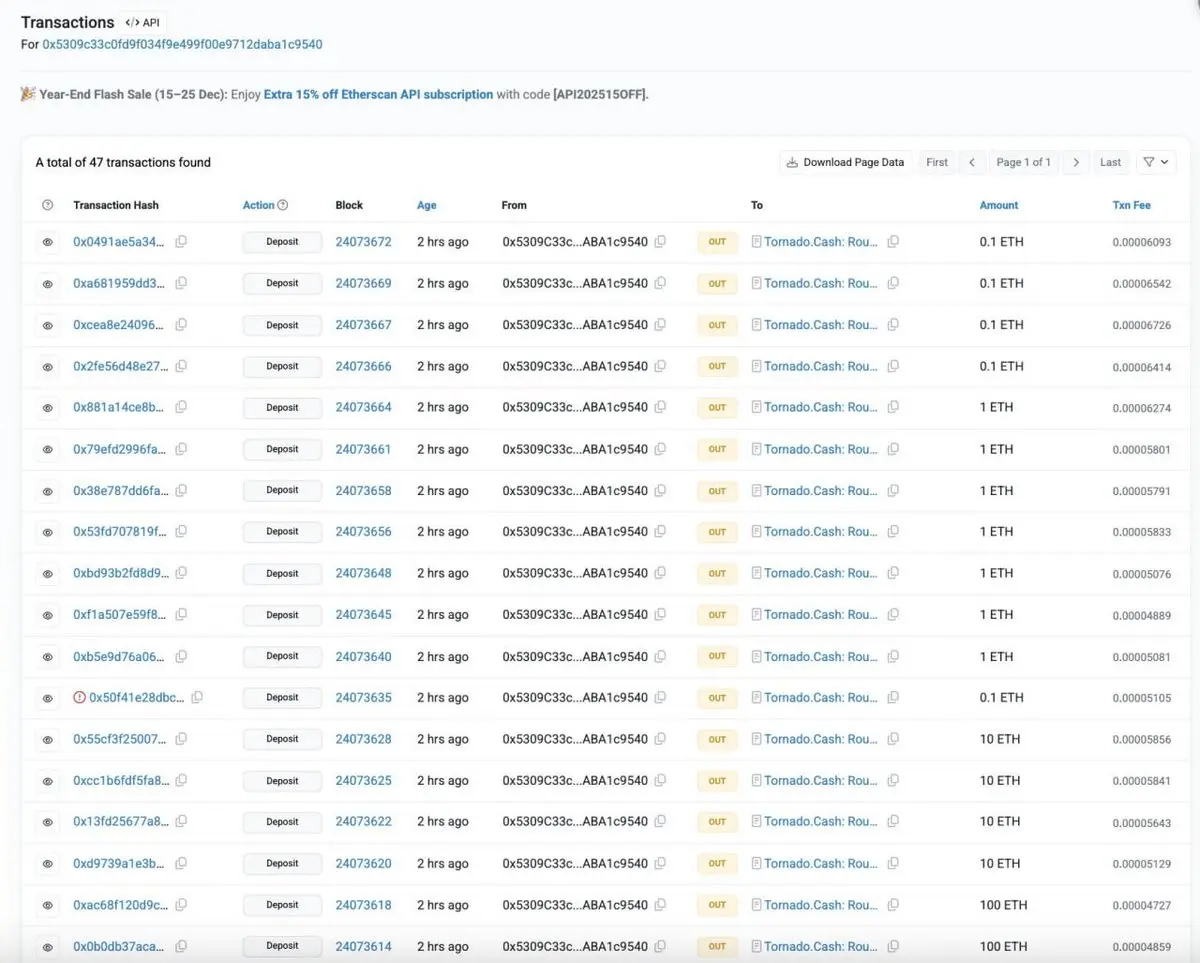This screenshot has width=1200, height=963.
Task: Copy From address in block 24073645 row
Action: [x=660, y=615]
